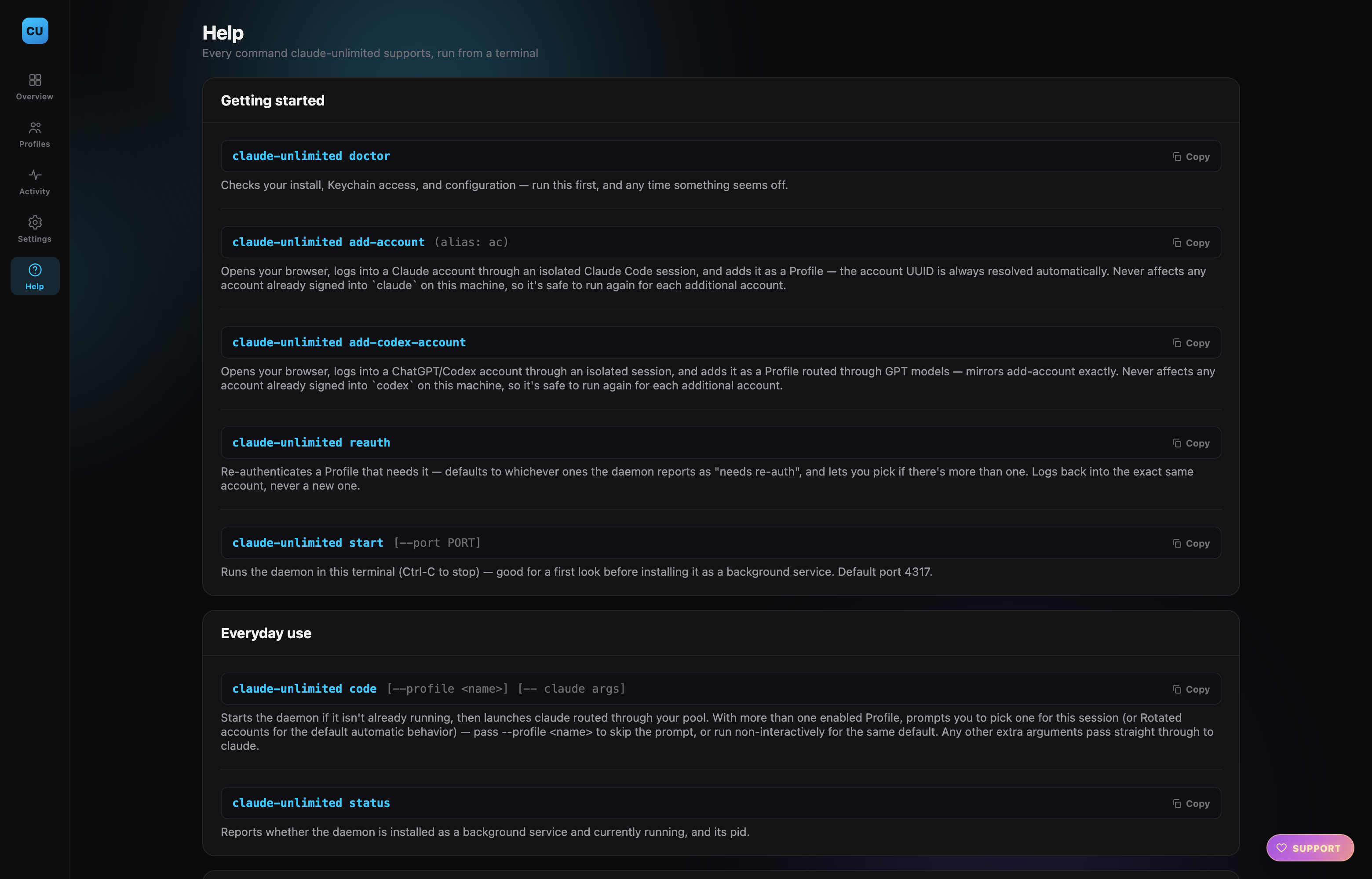Copy the add-account command
This screenshot has height=879, width=1372.
pos(1191,243)
